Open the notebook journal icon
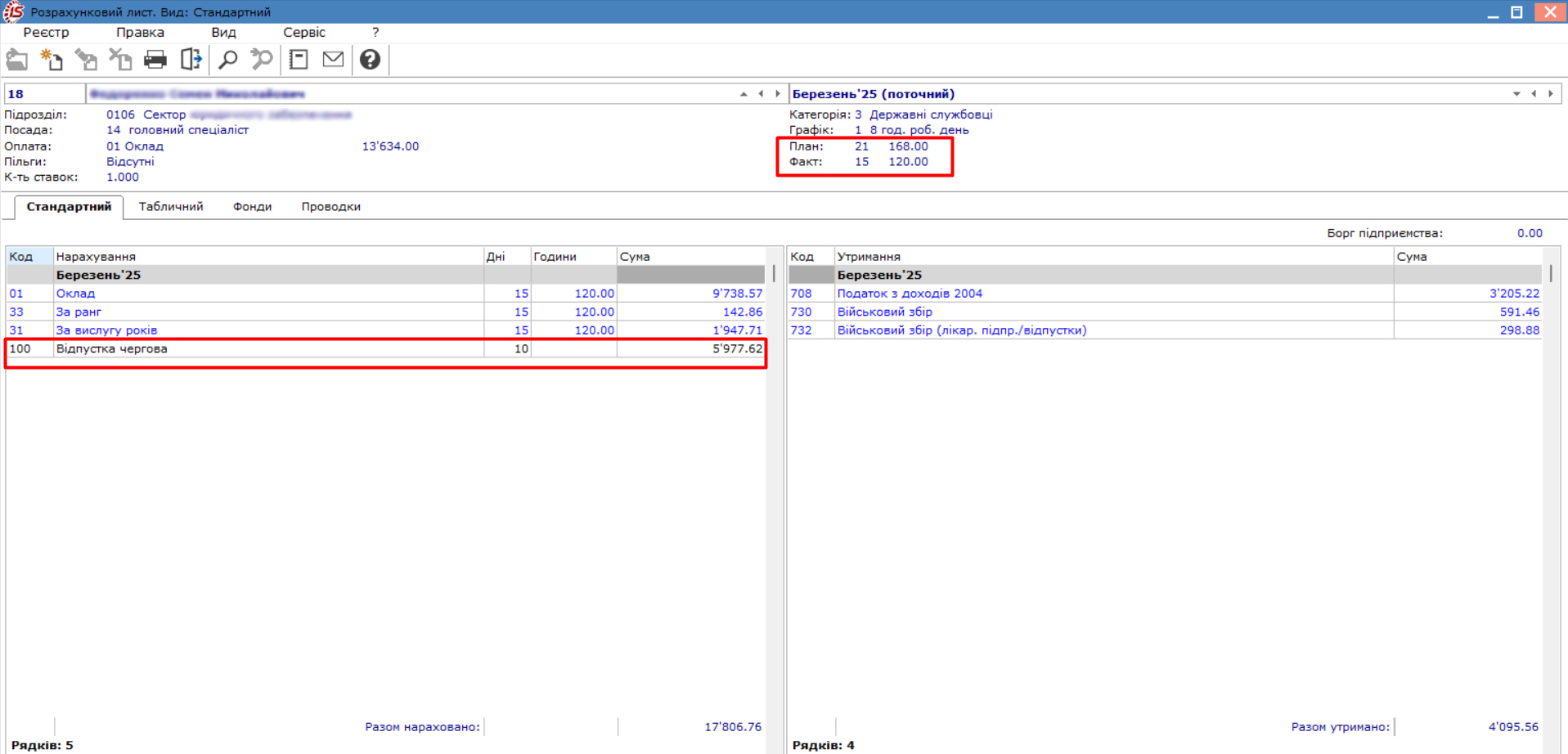1568x754 pixels. [299, 60]
